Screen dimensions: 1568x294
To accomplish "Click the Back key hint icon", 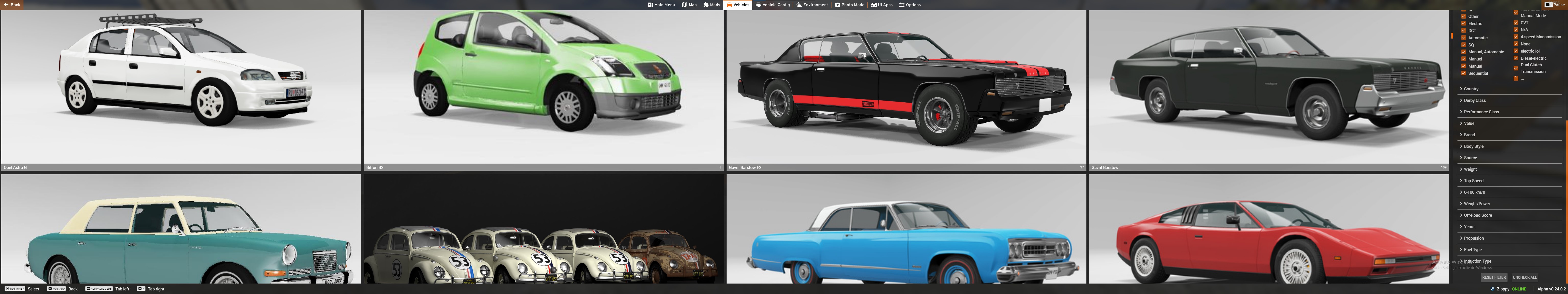I will (x=57, y=289).
